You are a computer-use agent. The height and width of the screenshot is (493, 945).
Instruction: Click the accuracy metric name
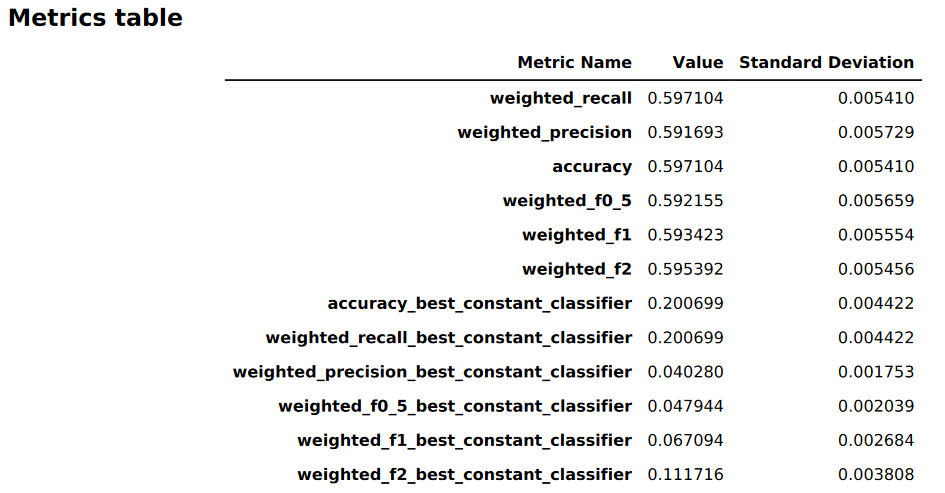point(592,166)
